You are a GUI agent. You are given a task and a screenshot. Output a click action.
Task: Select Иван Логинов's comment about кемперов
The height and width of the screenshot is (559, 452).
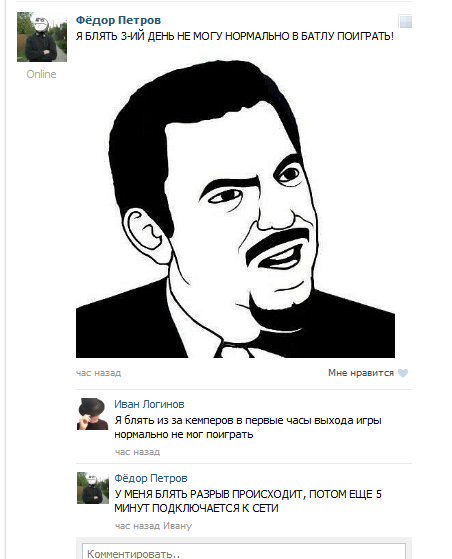(x=248, y=427)
